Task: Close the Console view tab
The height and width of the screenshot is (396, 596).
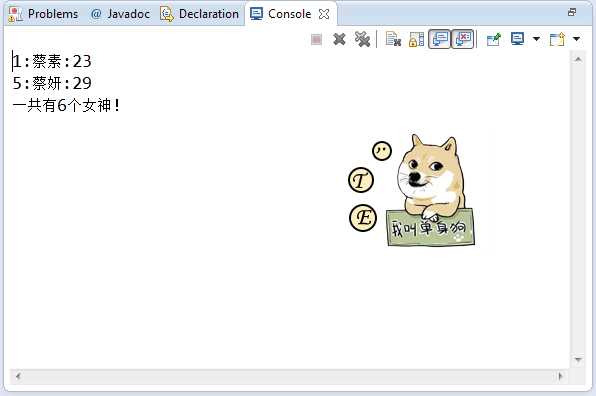Action: click(x=324, y=14)
